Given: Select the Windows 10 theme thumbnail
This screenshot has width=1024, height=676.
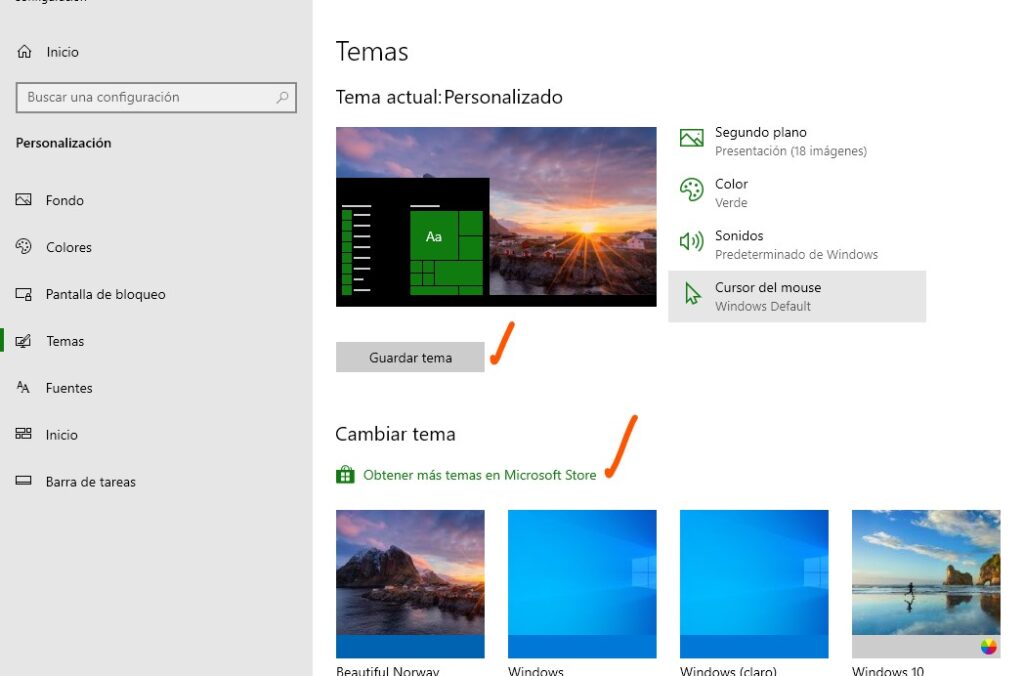Looking at the screenshot, I should (926, 584).
